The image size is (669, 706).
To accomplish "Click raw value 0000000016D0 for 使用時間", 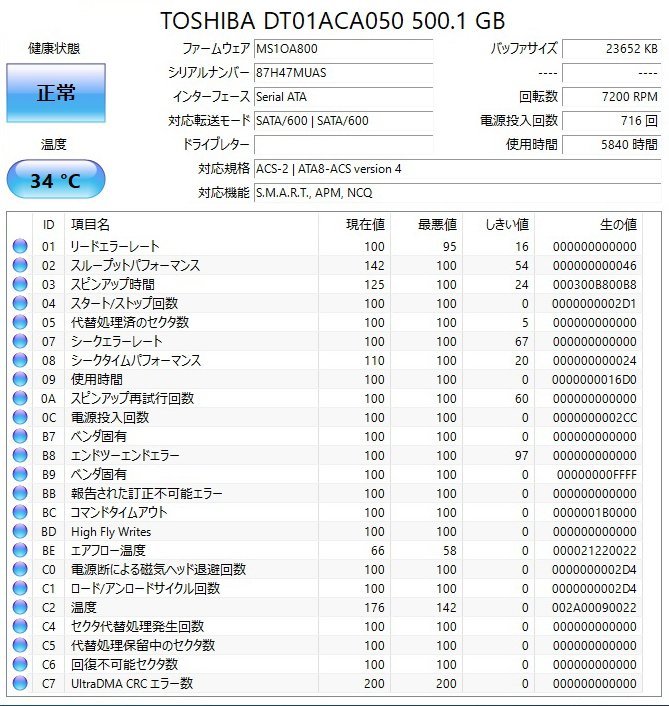I will click(x=594, y=380).
